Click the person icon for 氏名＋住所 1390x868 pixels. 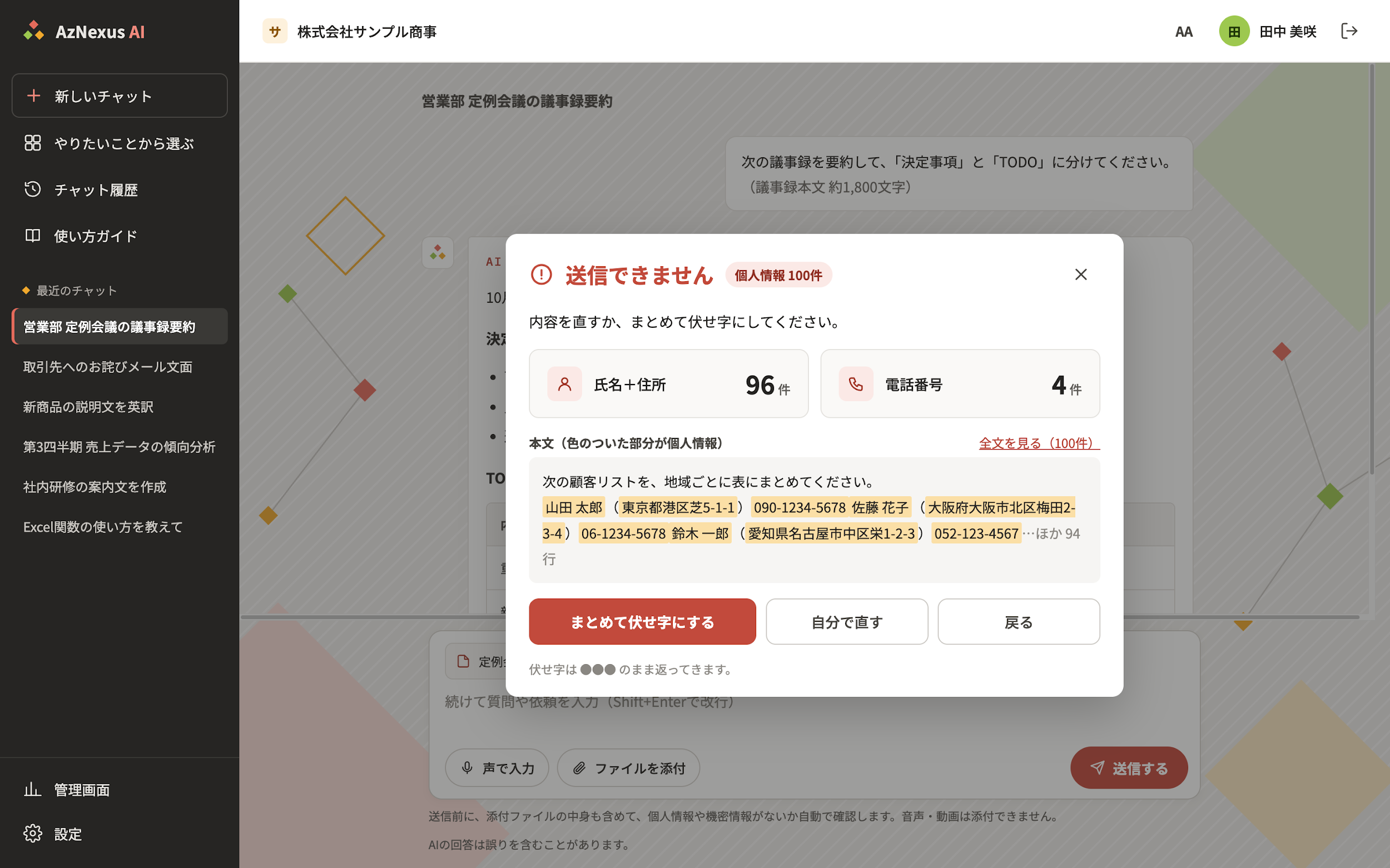[564, 383]
